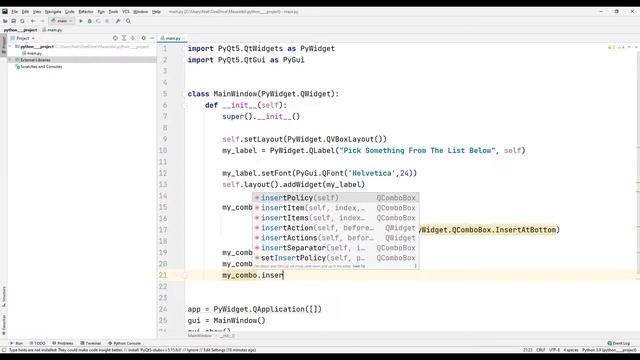Viewport: 640px width, 360px height.
Task: Choose insertItems completion suggestion
Action: 336,218
